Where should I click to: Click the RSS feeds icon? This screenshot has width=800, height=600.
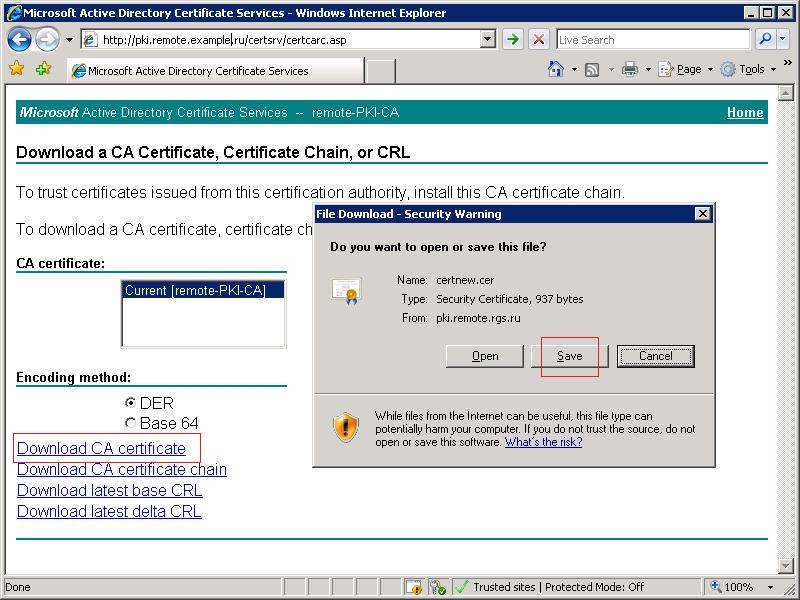[x=592, y=69]
